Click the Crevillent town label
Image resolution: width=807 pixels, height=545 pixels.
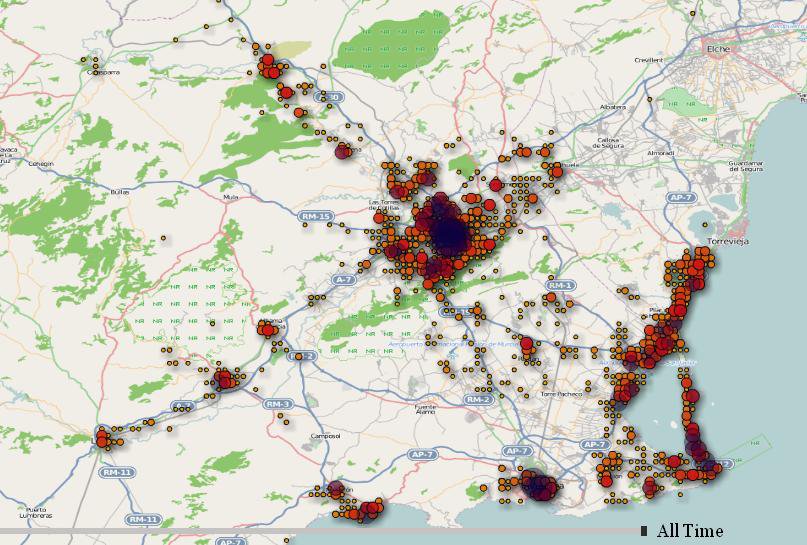648,60
